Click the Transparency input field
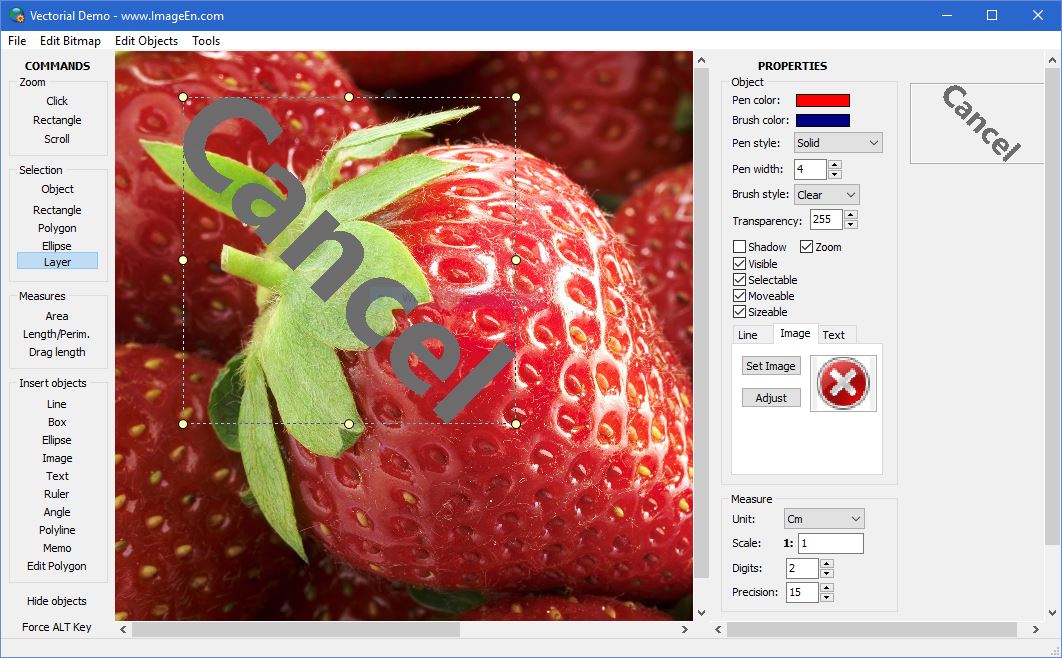Viewport: 1062px width, 658px height. (x=826, y=219)
